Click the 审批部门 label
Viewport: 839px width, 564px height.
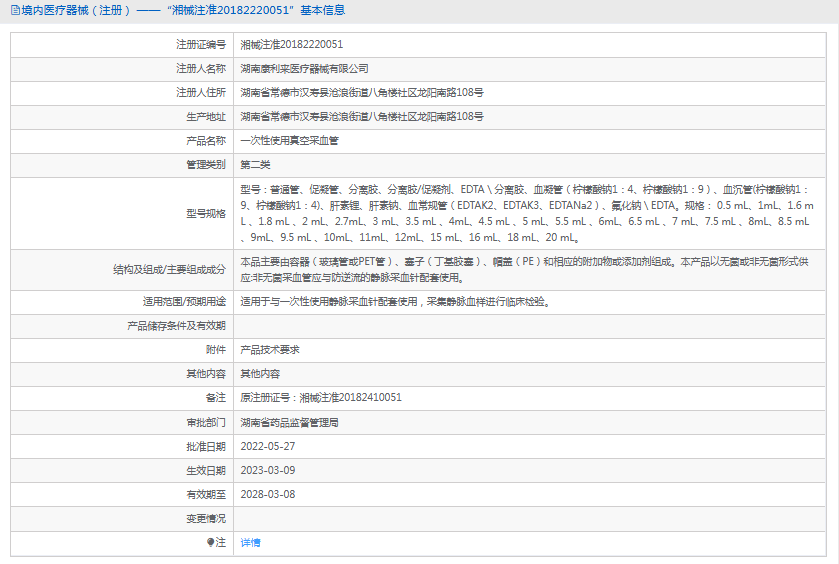coord(206,423)
